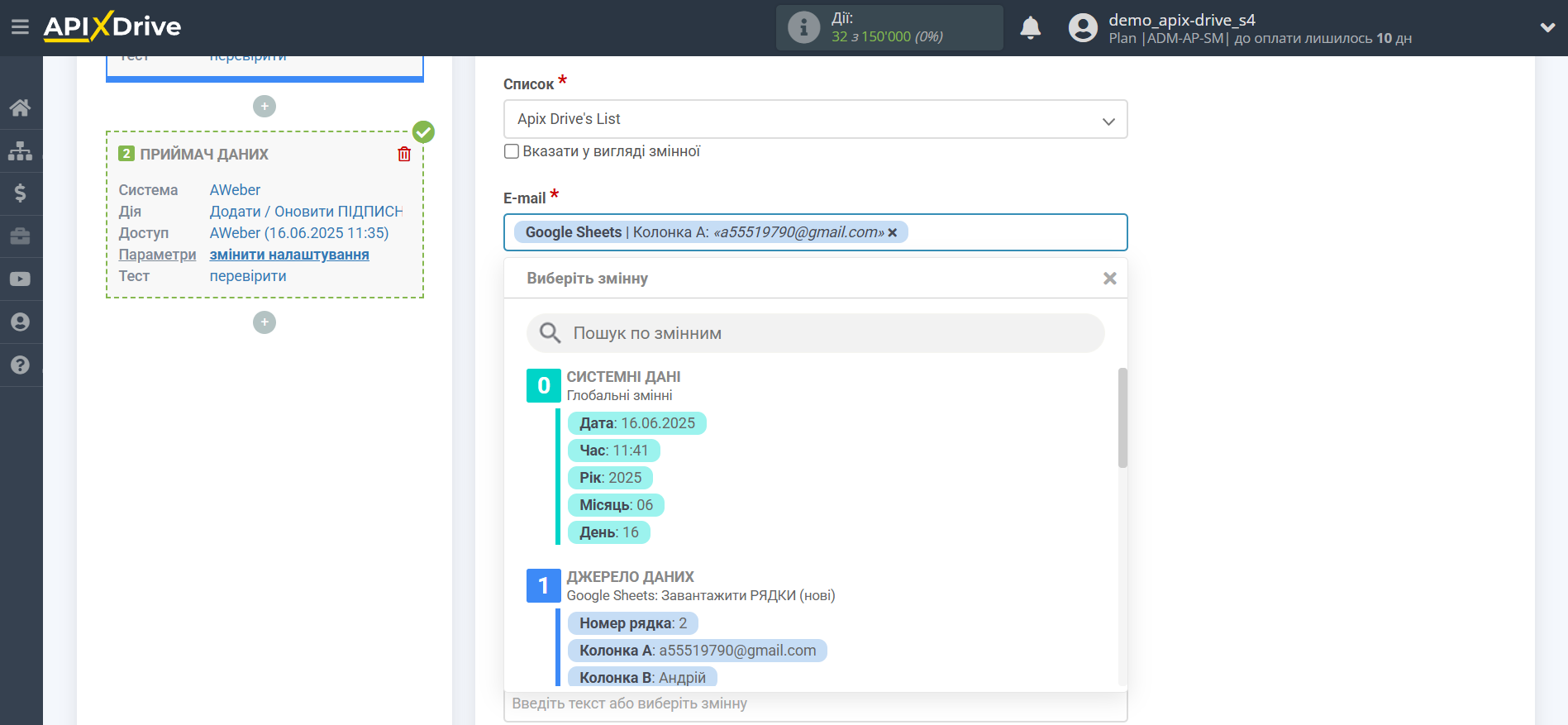Click the 'Введіть текст або виберіть змінну' field

pos(815,704)
